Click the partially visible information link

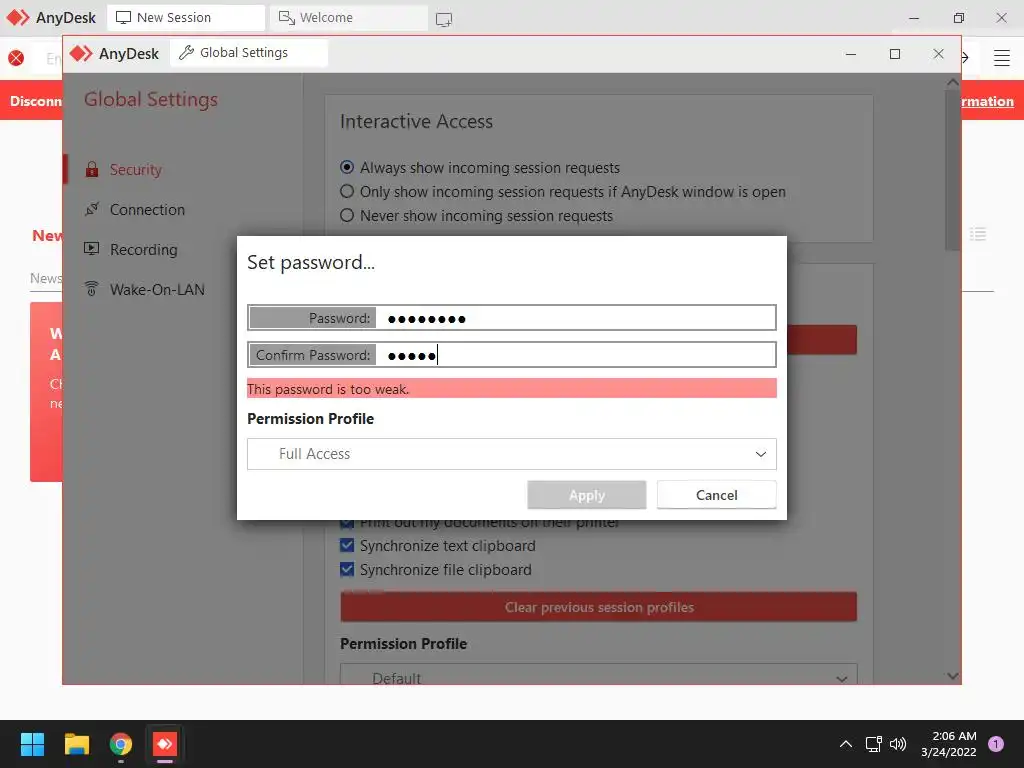(x=987, y=101)
